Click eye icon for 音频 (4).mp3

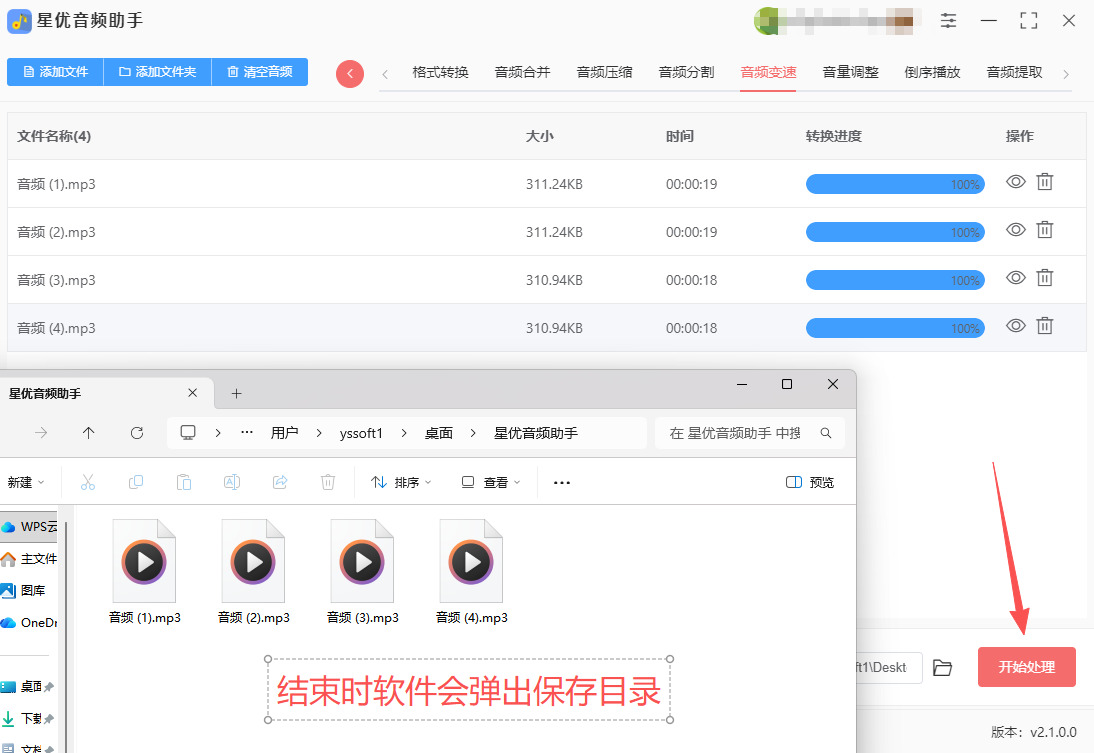tap(1016, 326)
